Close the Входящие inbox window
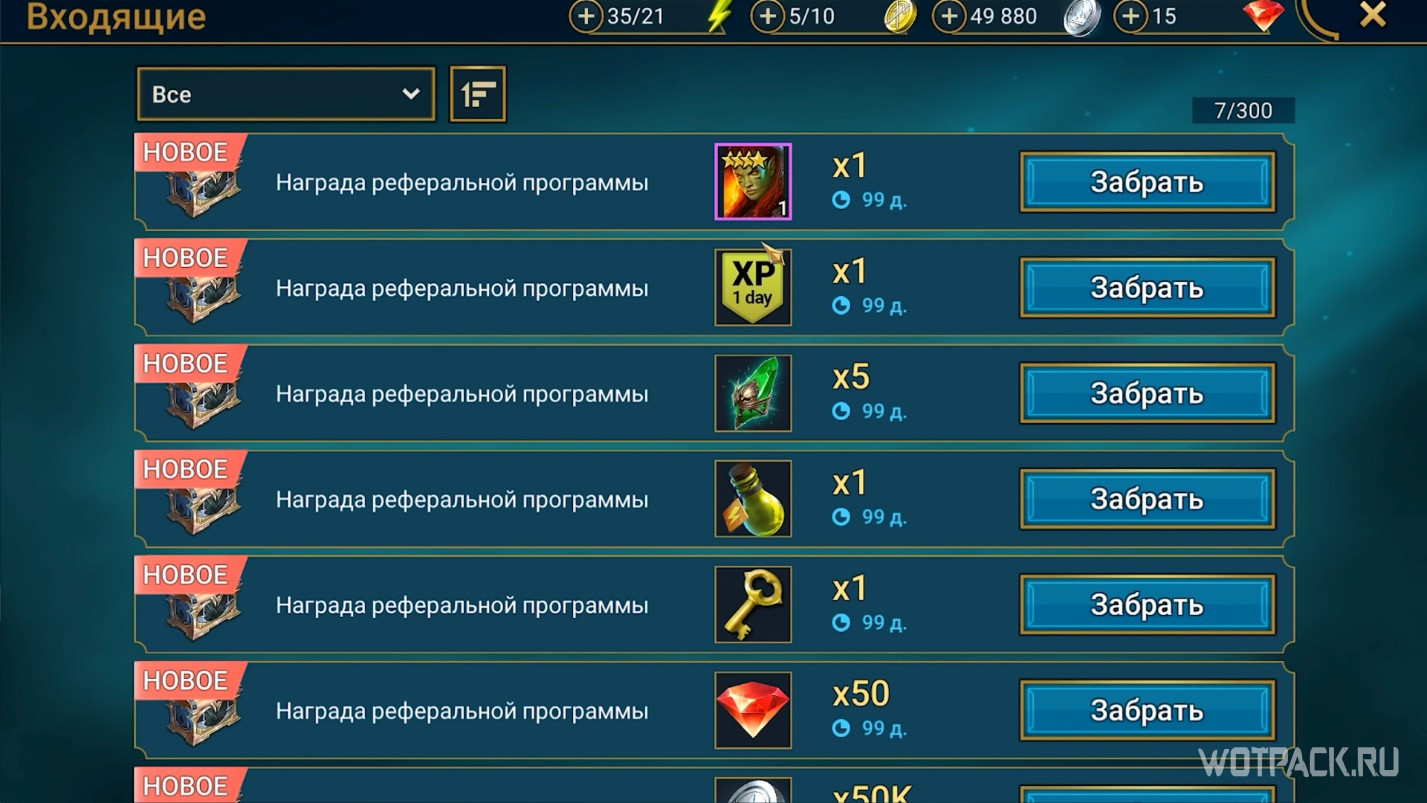The image size is (1427, 803). click(1373, 15)
